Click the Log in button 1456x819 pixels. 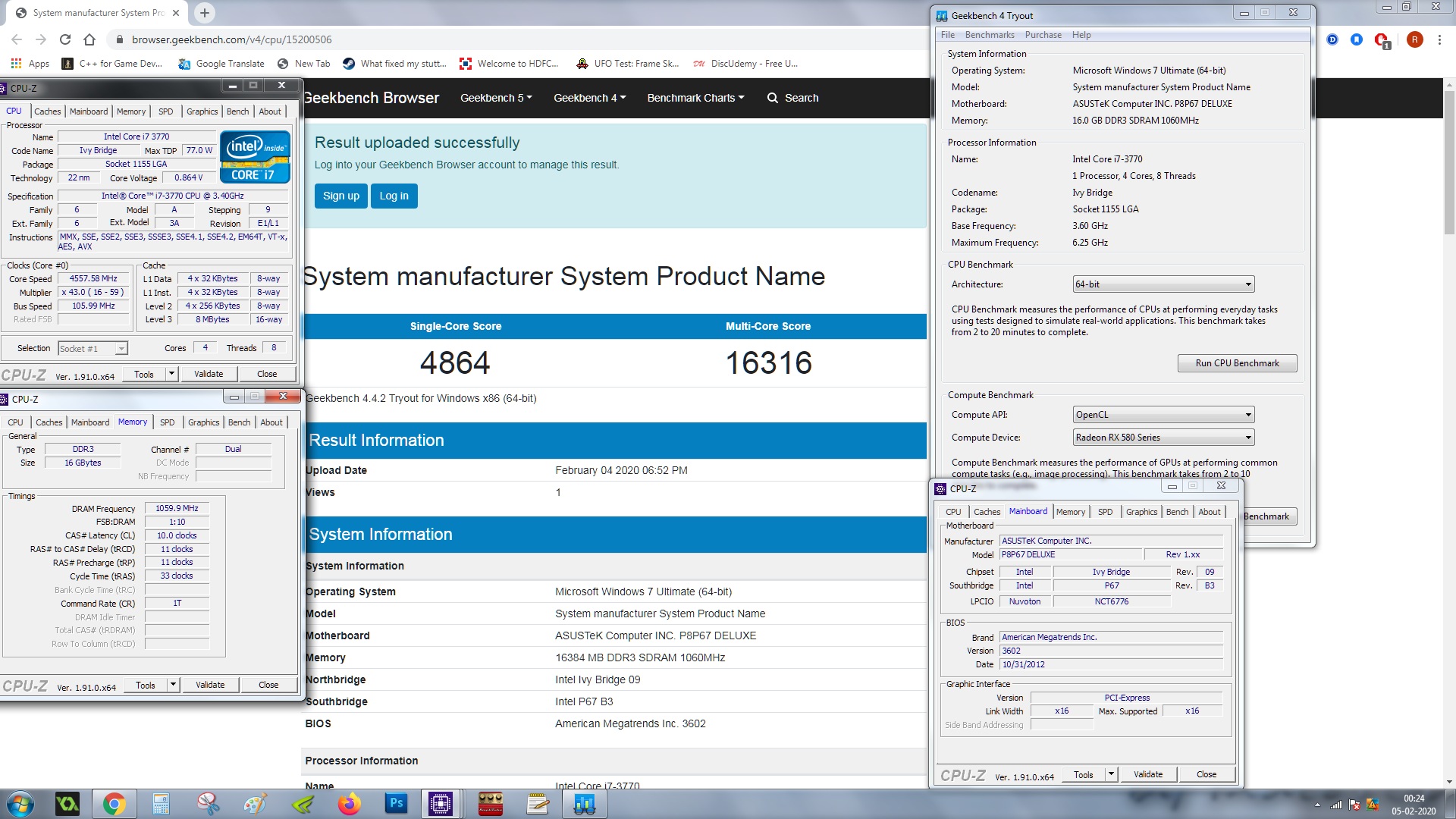pyautogui.click(x=394, y=196)
